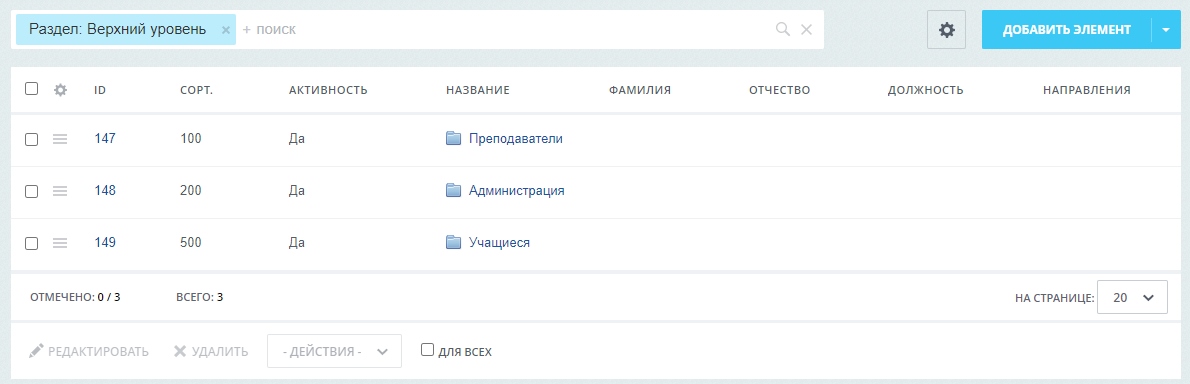1190x384 pixels.
Task: Open the column settings gear in table header
Action: [61, 90]
